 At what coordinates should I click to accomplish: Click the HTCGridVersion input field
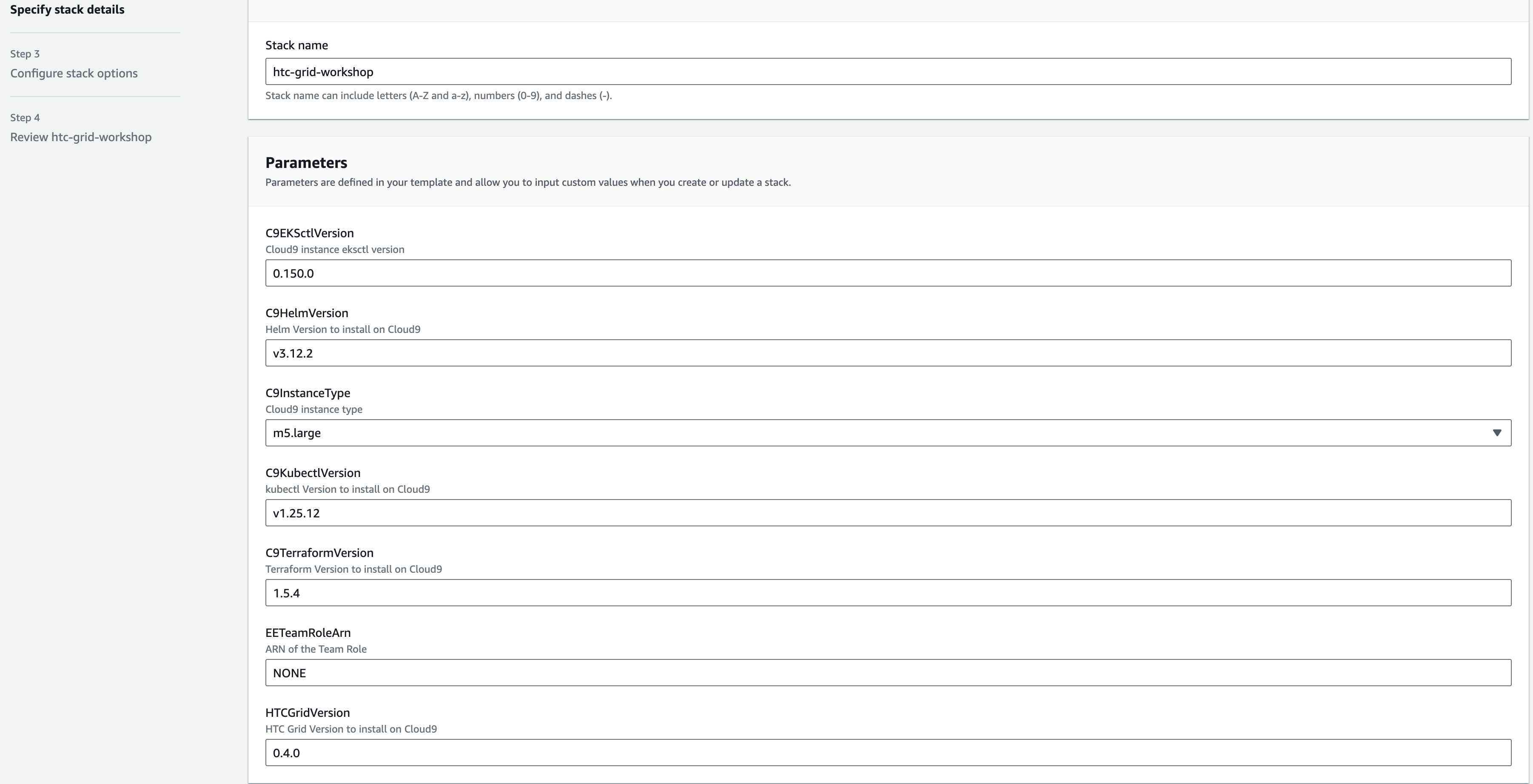coord(887,753)
